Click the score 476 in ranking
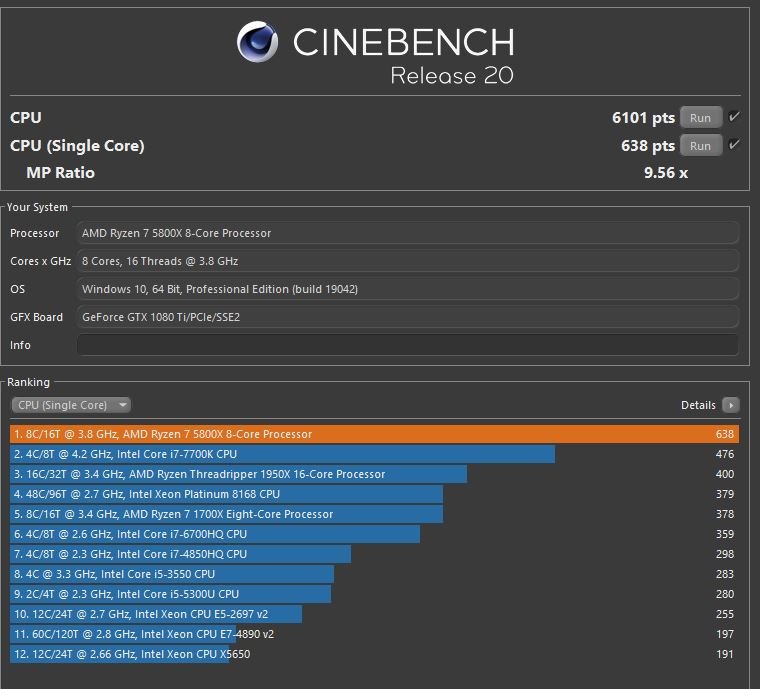Screen dimensions: 760x689 (x=725, y=454)
